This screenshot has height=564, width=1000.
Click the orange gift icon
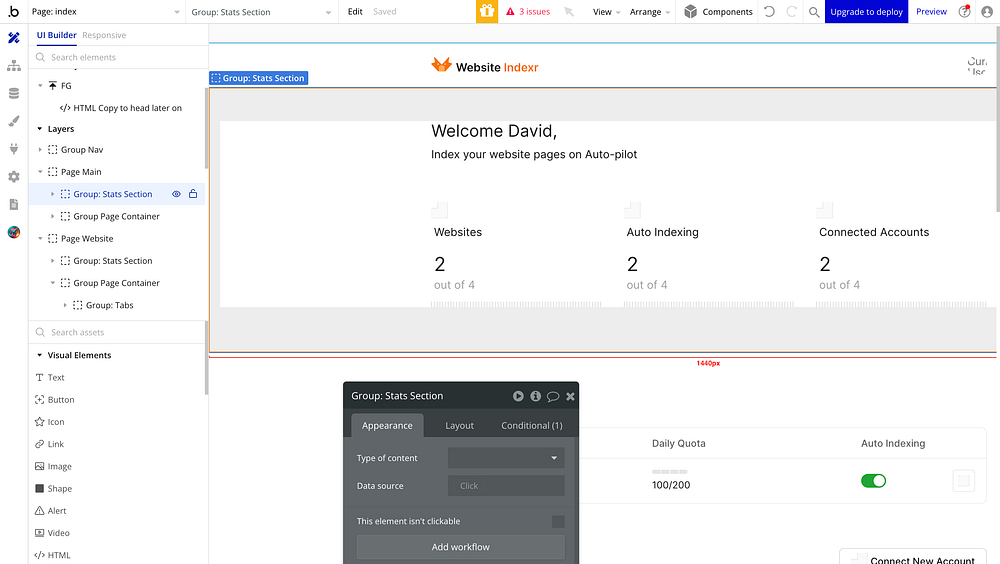pyautogui.click(x=487, y=11)
